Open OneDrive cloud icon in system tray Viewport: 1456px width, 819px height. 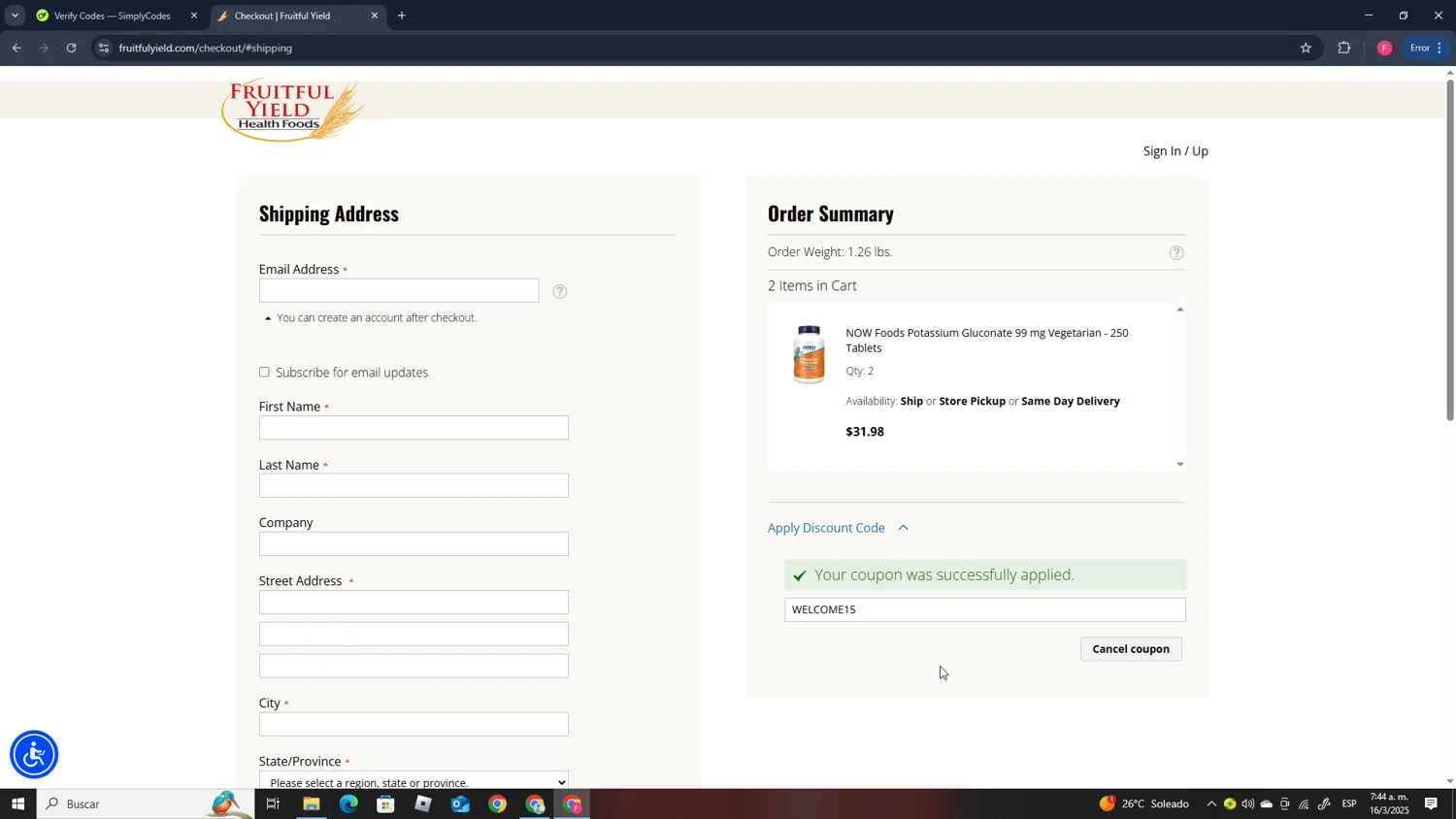(x=1267, y=803)
